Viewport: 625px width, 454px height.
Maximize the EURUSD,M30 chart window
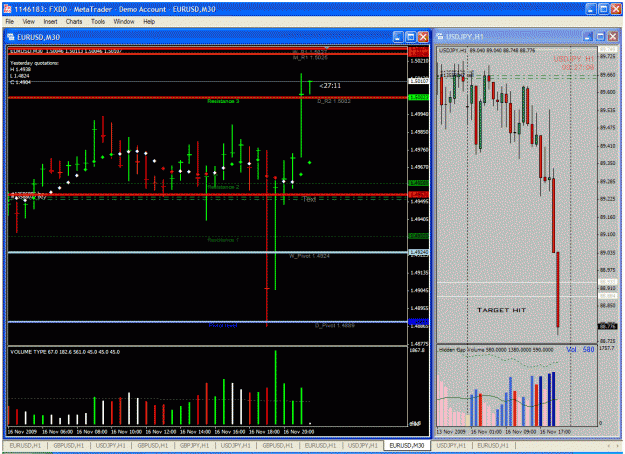pyautogui.click(x=411, y=37)
